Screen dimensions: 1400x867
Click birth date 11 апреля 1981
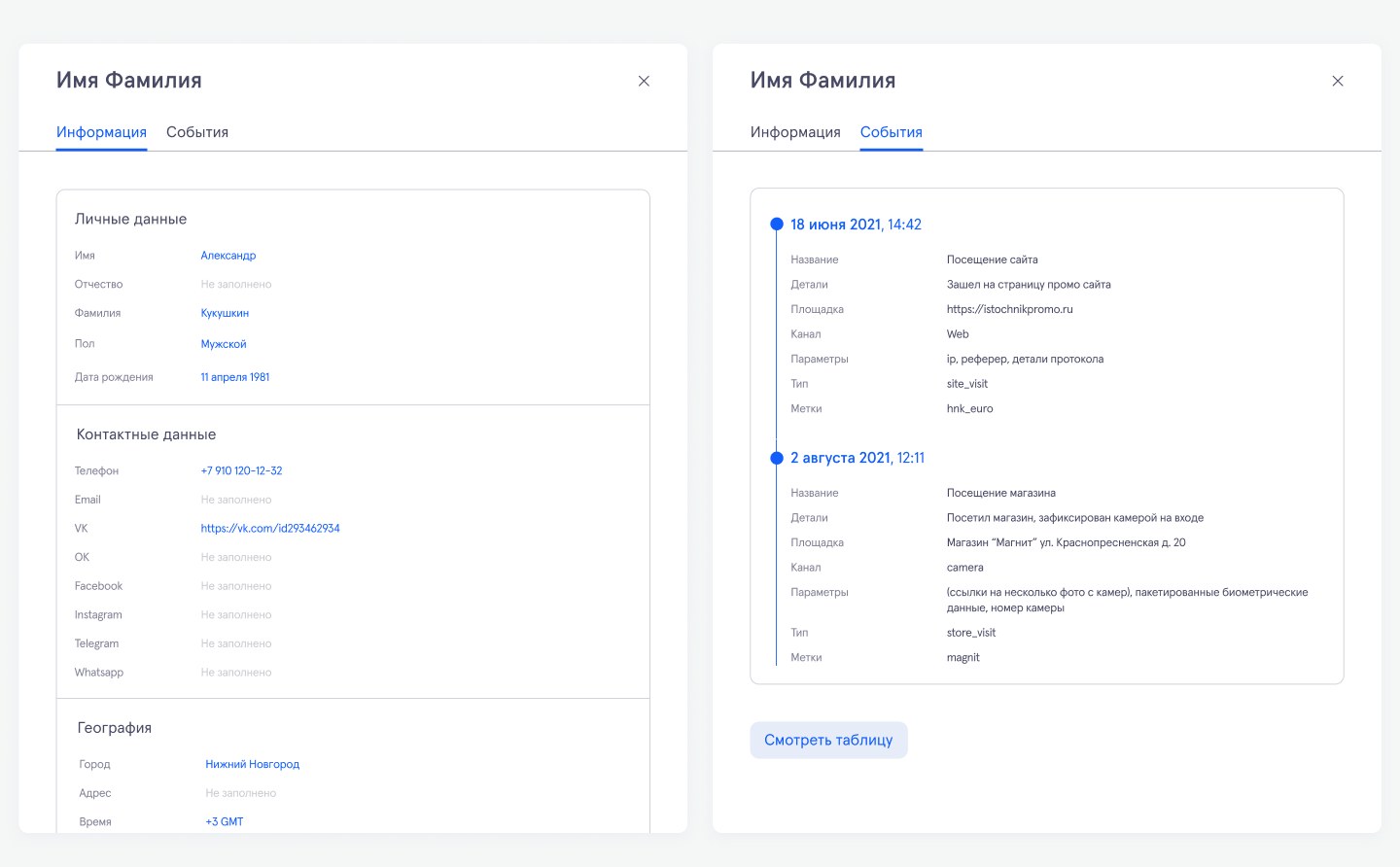click(x=235, y=377)
